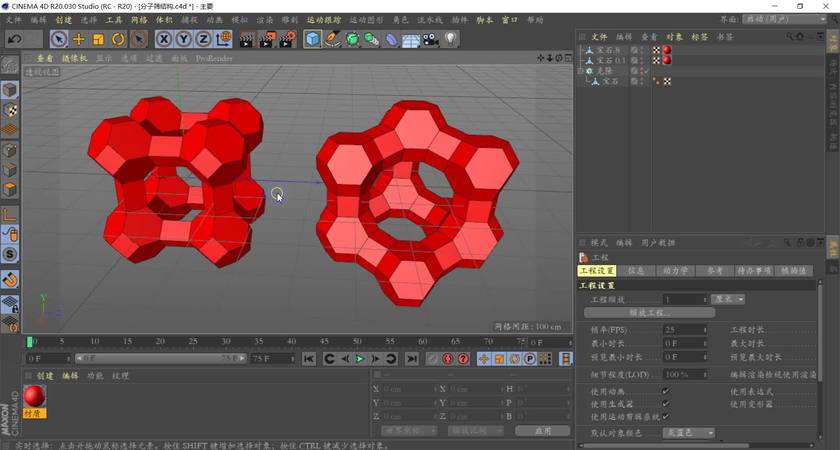Select the red 材质 material sphere

pos(36,397)
